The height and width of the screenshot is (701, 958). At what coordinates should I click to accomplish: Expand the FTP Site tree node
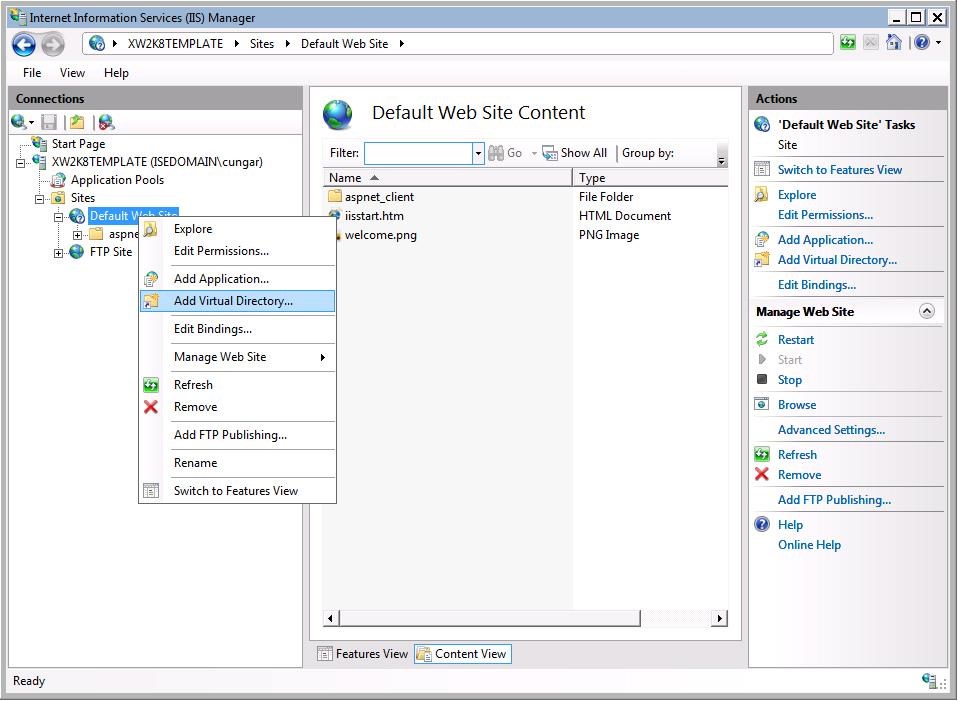click(x=59, y=253)
